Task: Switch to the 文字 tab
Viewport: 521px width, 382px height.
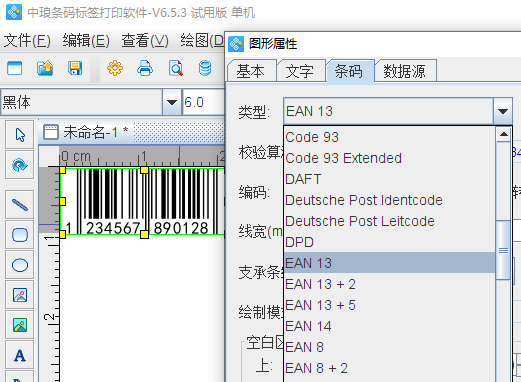Action: (300, 71)
